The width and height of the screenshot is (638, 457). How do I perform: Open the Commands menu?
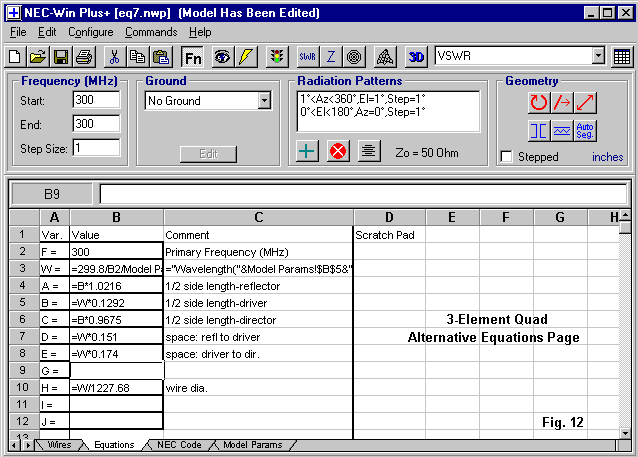pos(150,32)
